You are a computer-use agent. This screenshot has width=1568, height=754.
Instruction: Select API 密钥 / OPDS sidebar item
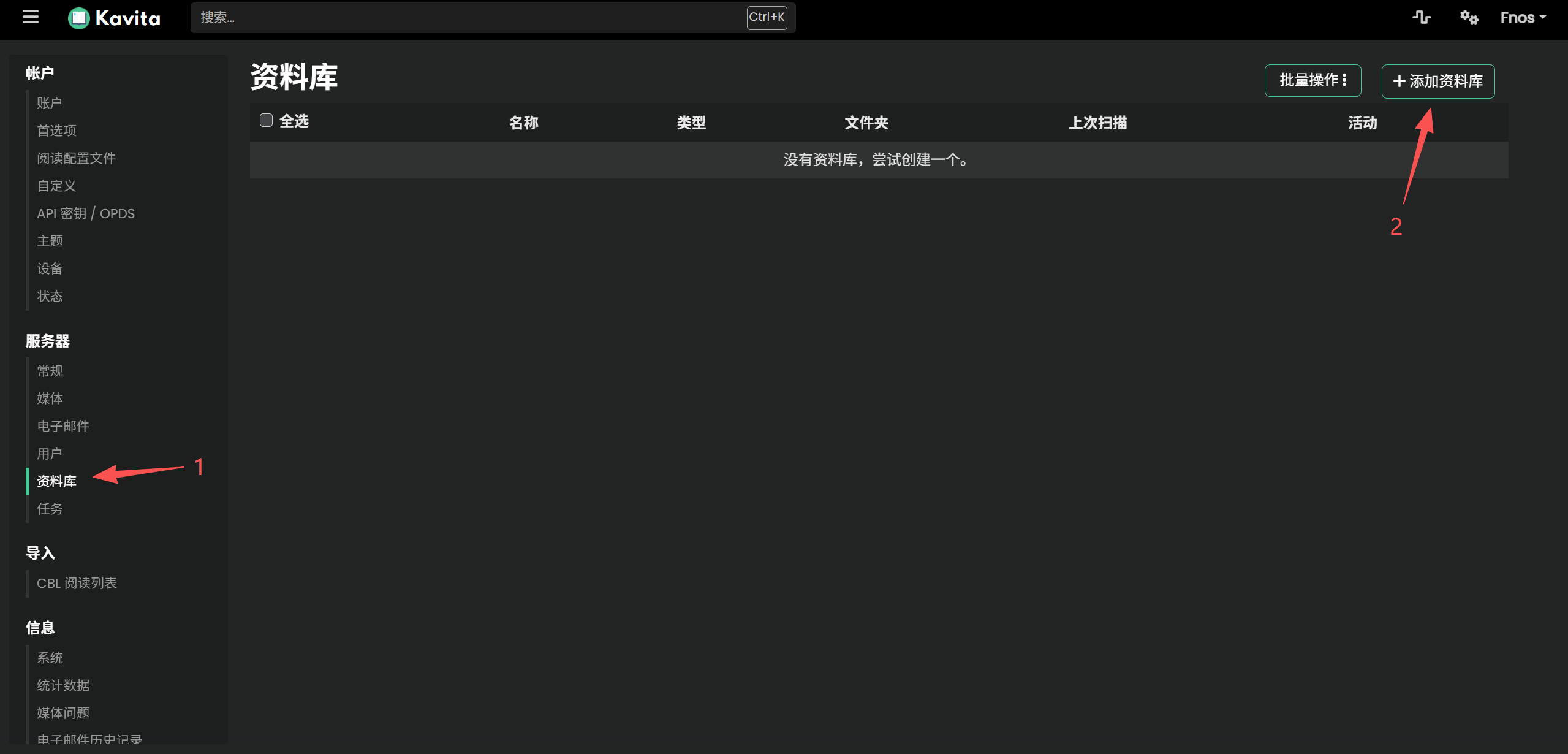[86, 213]
